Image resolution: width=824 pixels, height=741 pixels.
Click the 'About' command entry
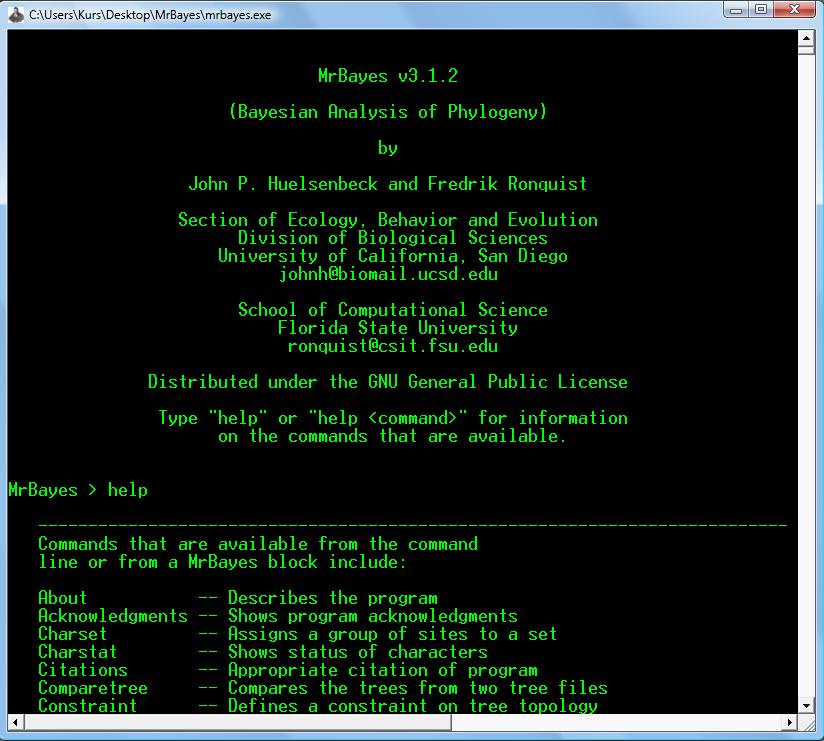pos(62,598)
